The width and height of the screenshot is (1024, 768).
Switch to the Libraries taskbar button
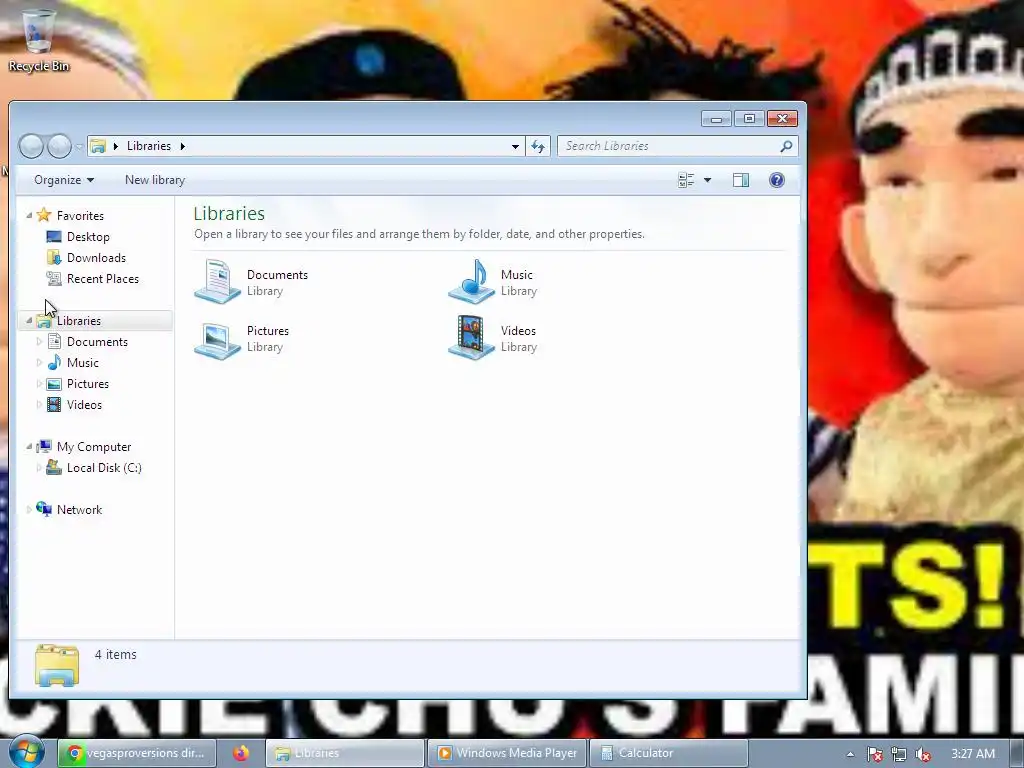[345, 753]
